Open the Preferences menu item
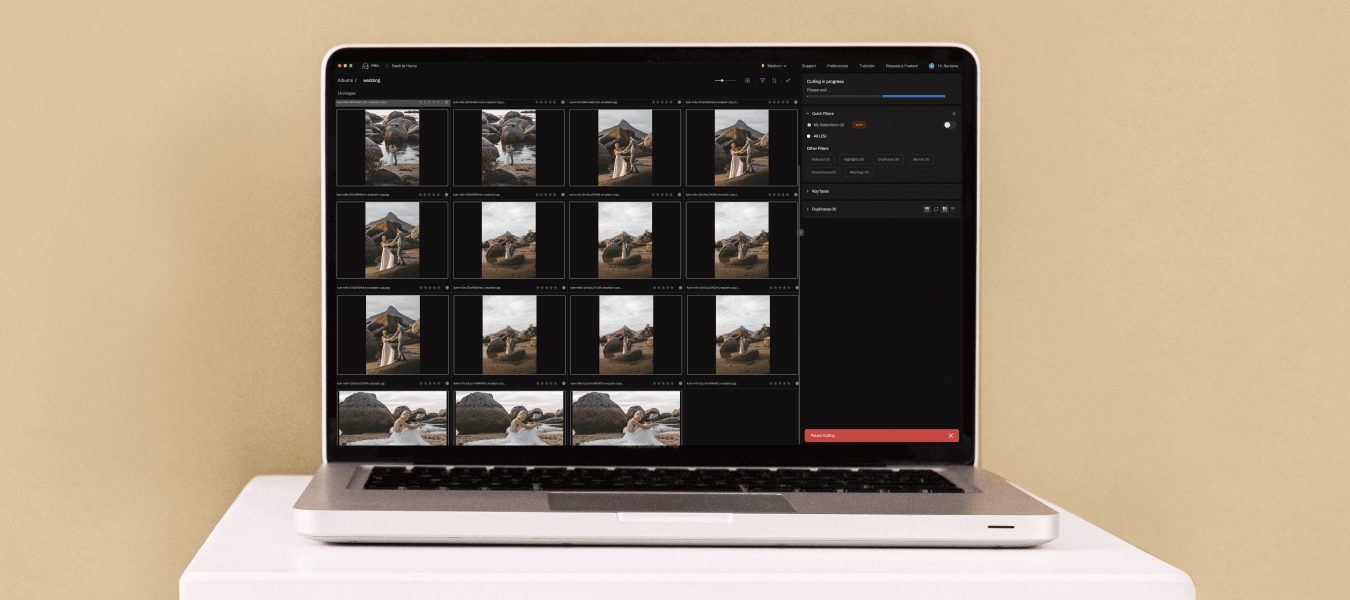 pos(837,66)
